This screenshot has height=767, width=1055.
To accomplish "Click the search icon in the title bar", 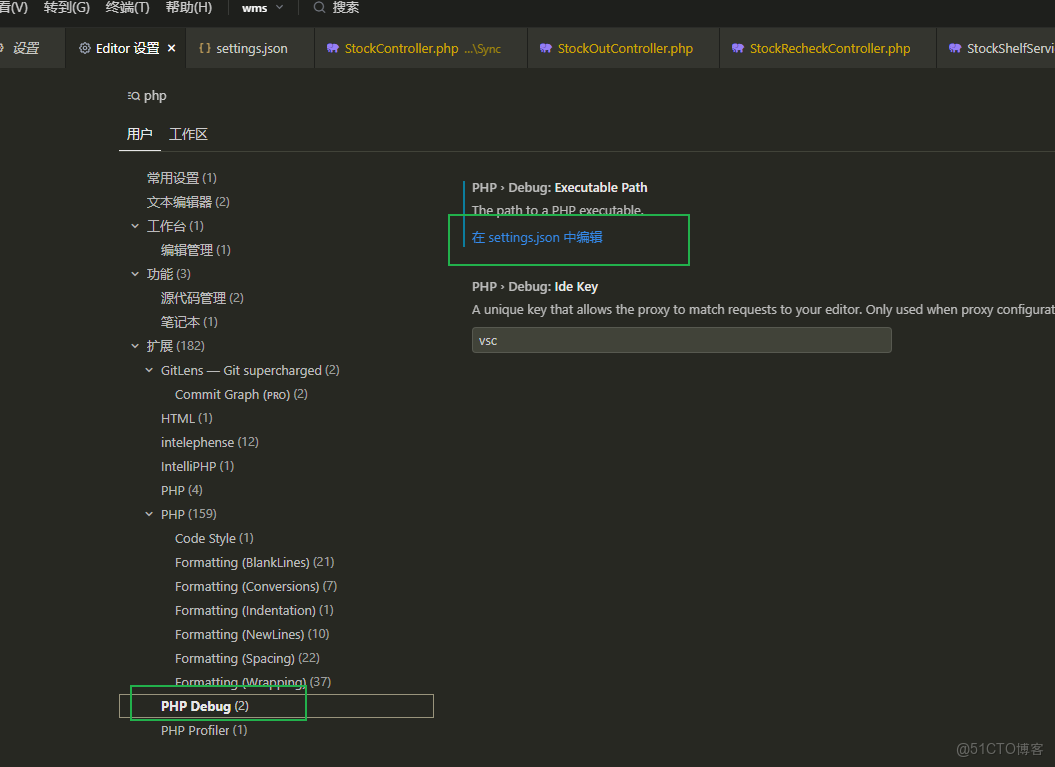I will pyautogui.click(x=317, y=7).
